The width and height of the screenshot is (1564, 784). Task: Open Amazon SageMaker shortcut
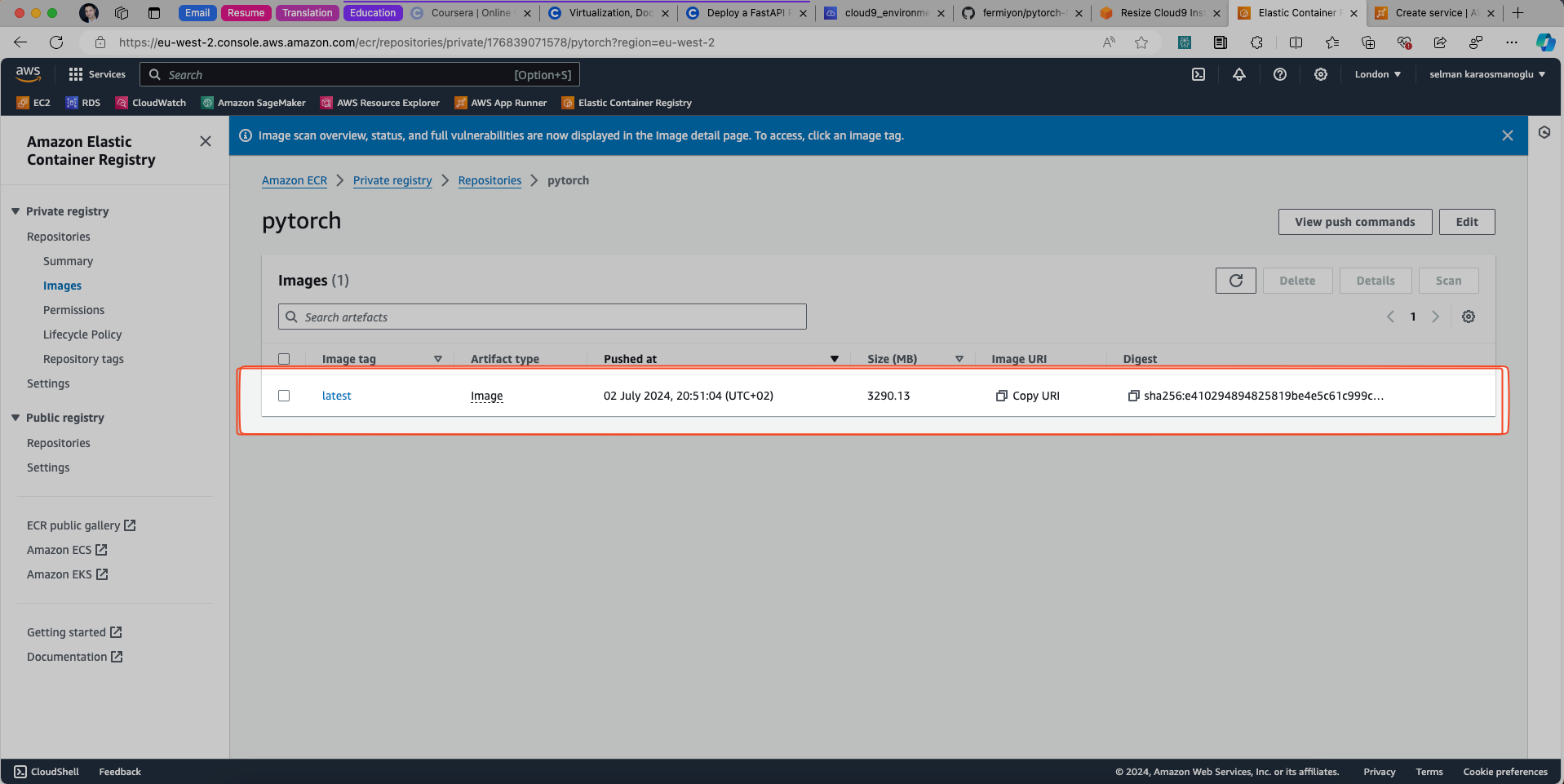click(x=254, y=103)
